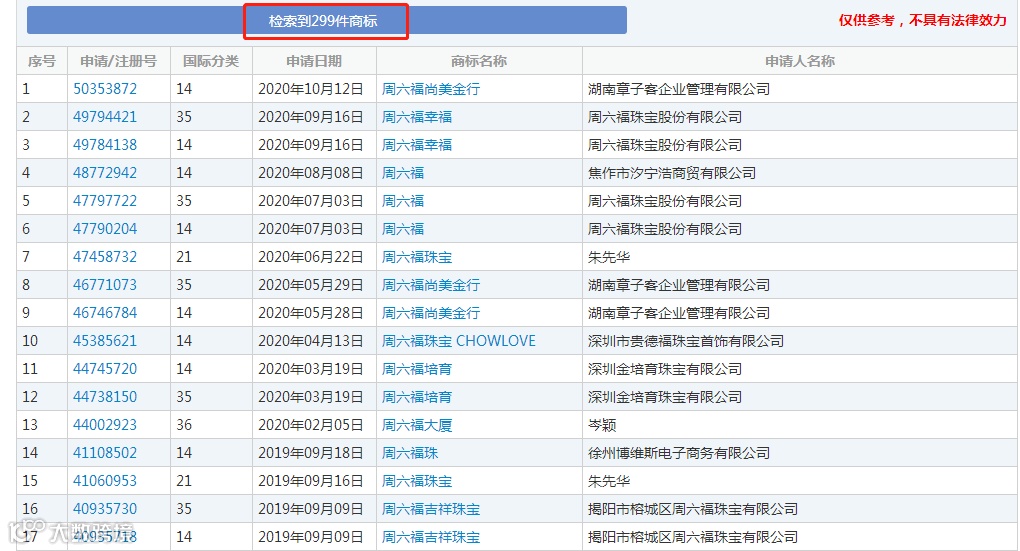This screenshot has width=1020, height=551.
Task: Click trademark 周六福尚美金行 in row 1
Action: click(x=431, y=88)
